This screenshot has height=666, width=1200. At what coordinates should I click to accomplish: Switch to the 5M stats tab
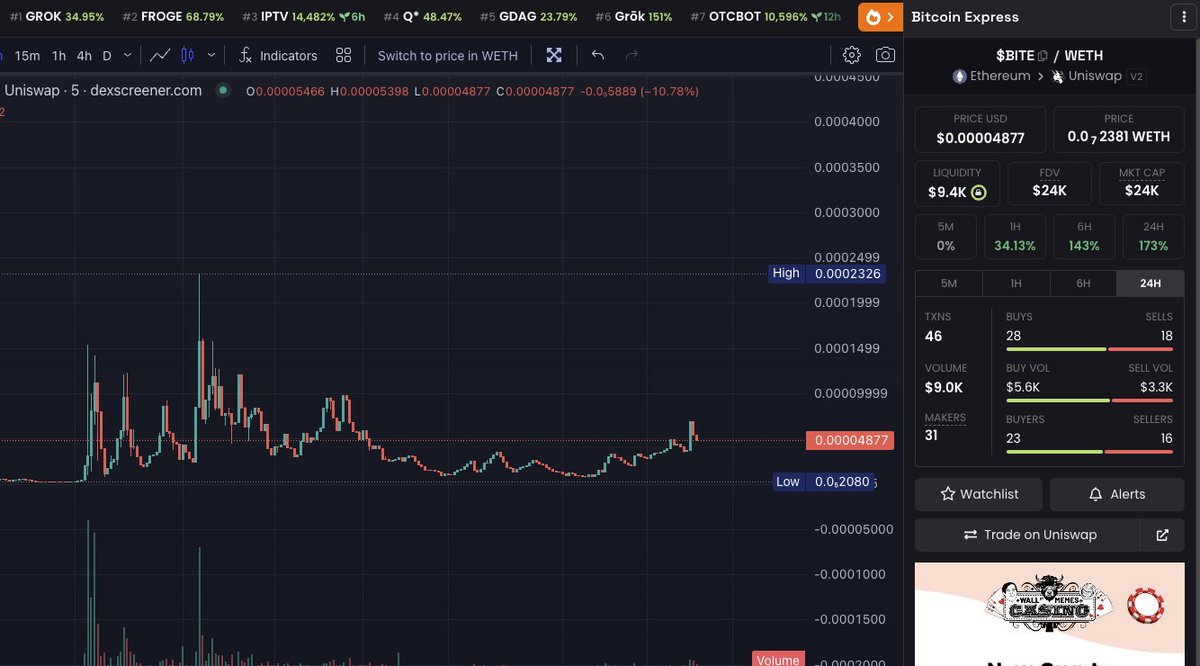[x=949, y=283]
